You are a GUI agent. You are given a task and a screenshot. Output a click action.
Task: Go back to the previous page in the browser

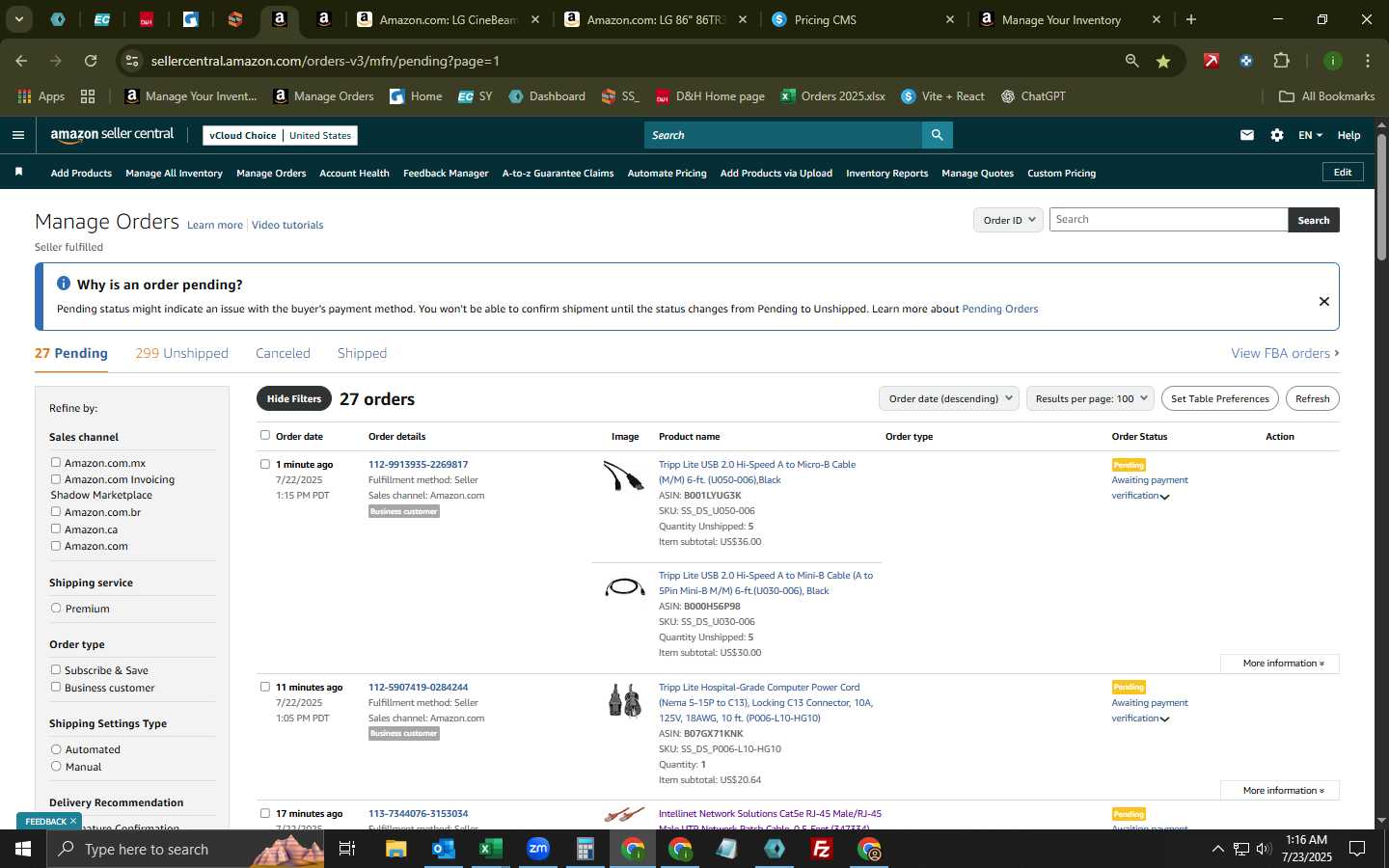click(x=21, y=61)
